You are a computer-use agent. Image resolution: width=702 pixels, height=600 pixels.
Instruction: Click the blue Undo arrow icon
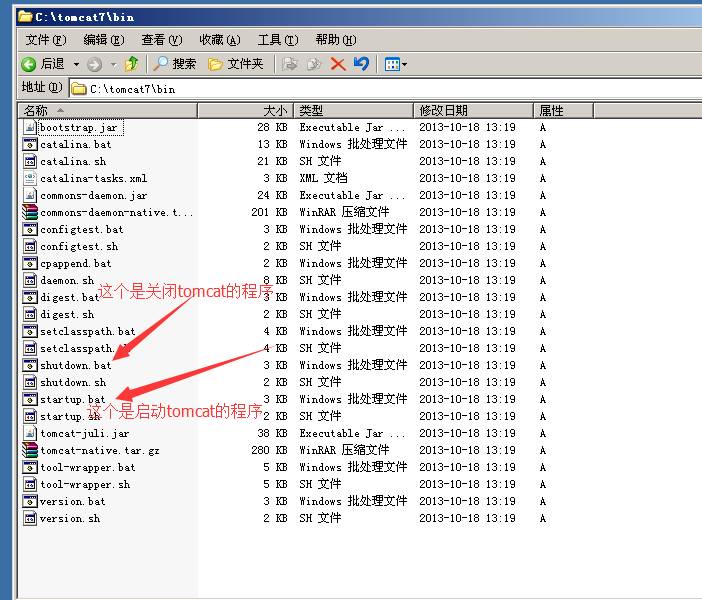(361, 64)
